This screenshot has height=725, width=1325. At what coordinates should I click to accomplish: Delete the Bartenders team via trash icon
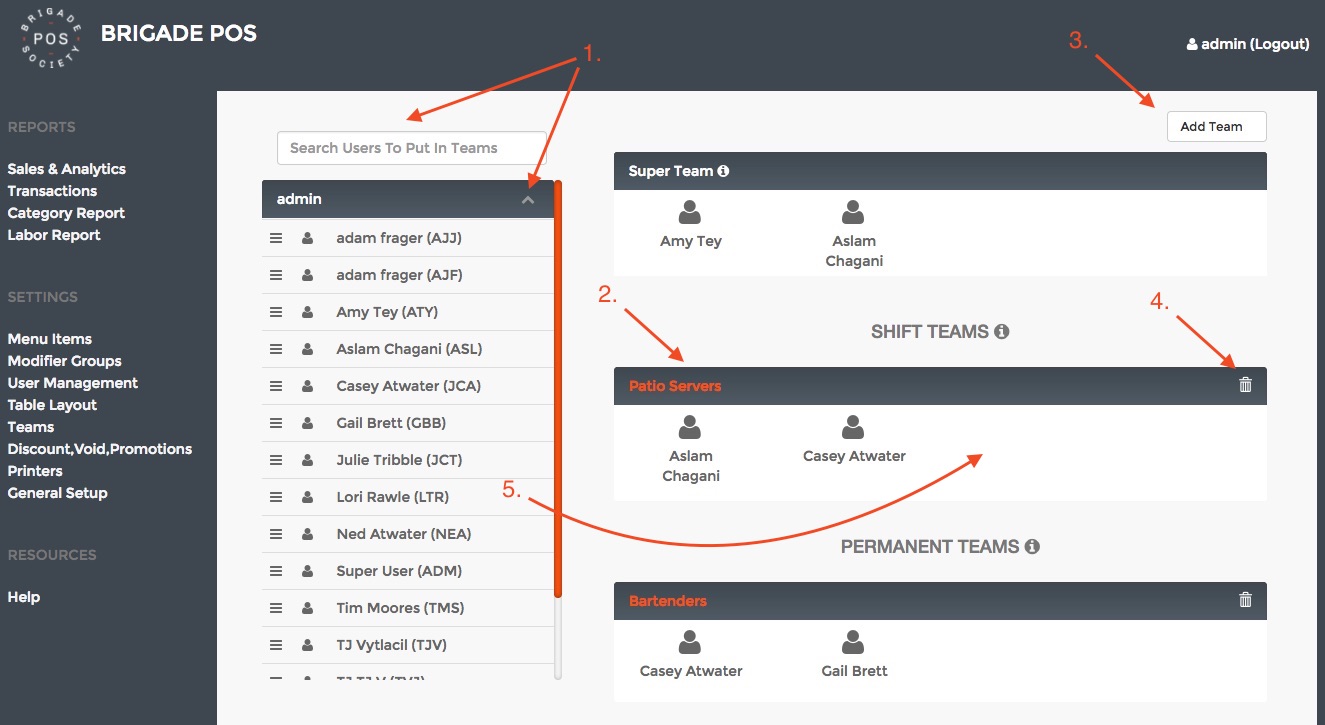click(x=1245, y=600)
